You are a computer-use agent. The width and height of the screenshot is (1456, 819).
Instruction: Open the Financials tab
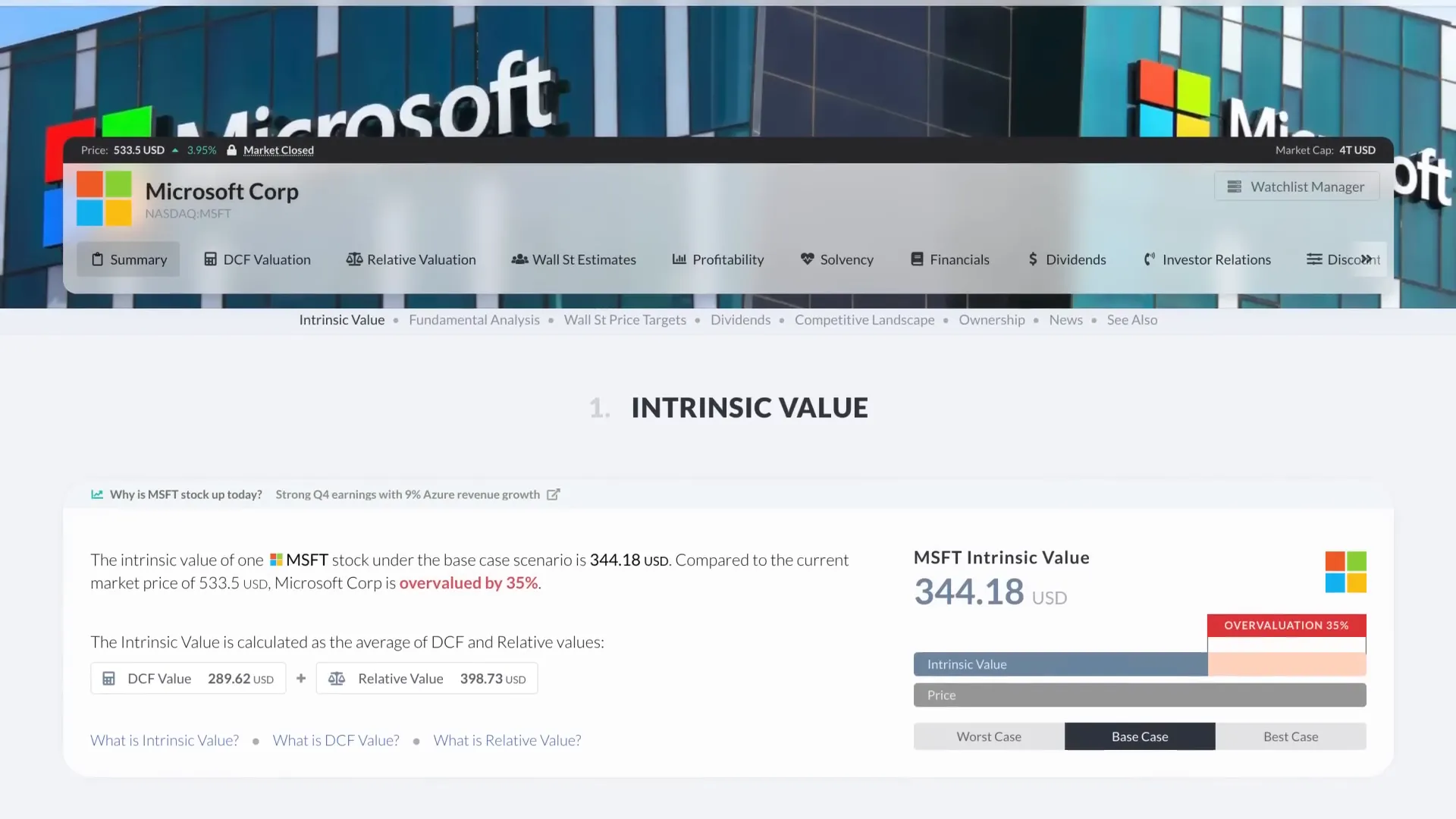coord(950,259)
